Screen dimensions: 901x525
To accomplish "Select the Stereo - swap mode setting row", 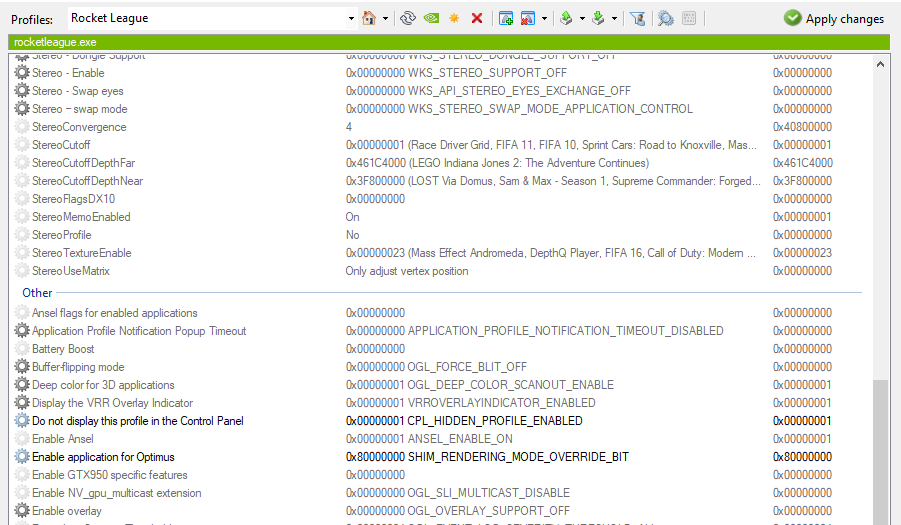I will (441, 109).
